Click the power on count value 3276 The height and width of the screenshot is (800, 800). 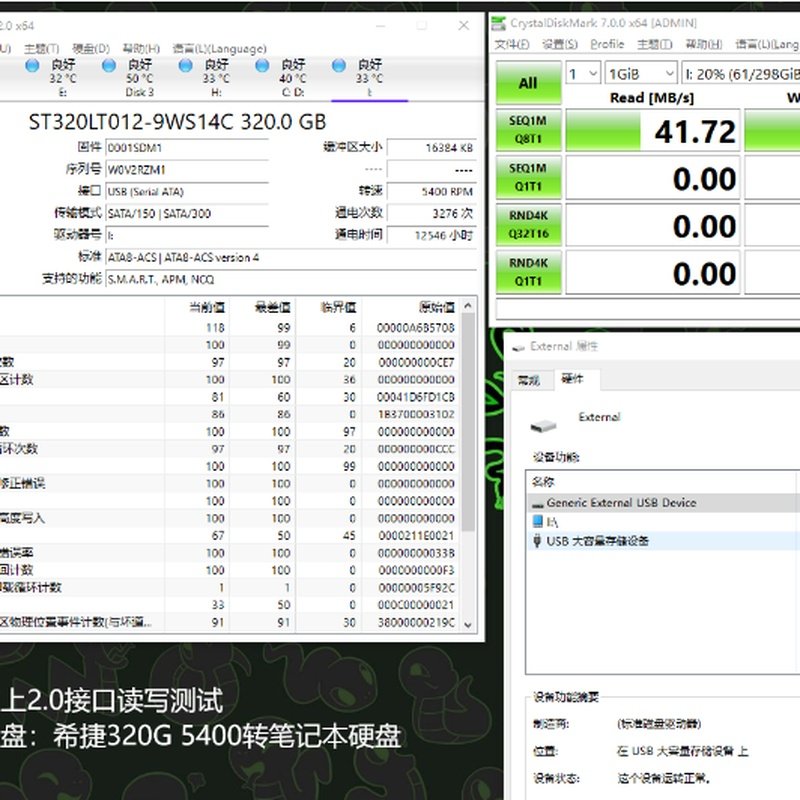432,214
